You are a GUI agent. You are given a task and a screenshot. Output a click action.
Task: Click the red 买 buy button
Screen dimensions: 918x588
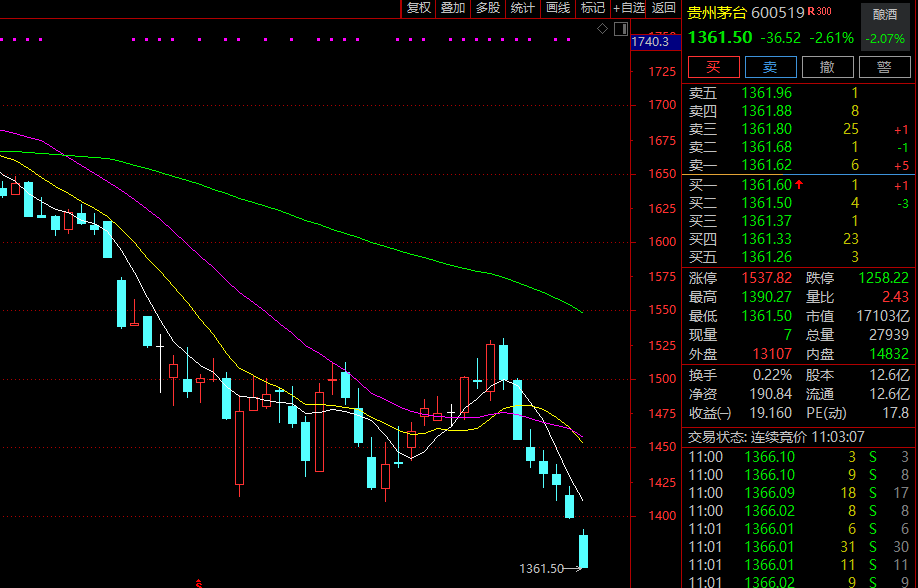pos(714,67)
